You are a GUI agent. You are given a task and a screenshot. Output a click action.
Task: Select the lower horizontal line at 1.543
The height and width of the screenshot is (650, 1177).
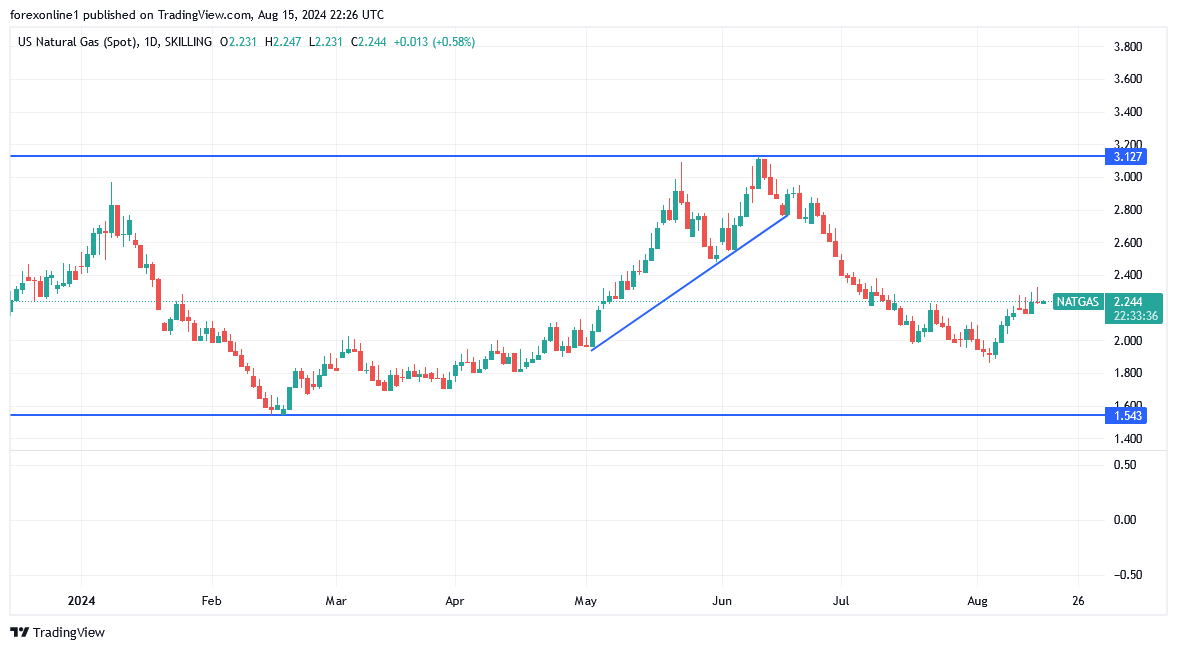(x=557, y=415)
